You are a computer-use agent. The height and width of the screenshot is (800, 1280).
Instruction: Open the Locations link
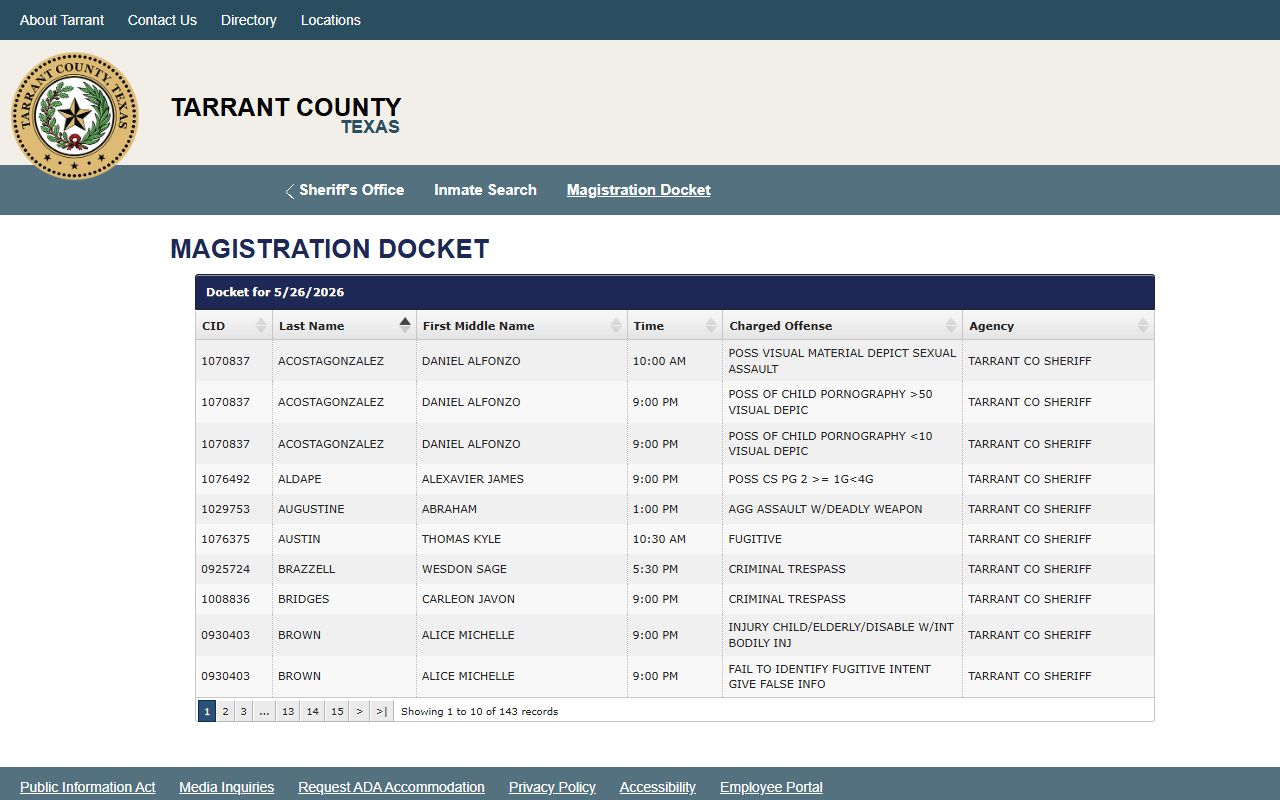click(x=331, y=20)
